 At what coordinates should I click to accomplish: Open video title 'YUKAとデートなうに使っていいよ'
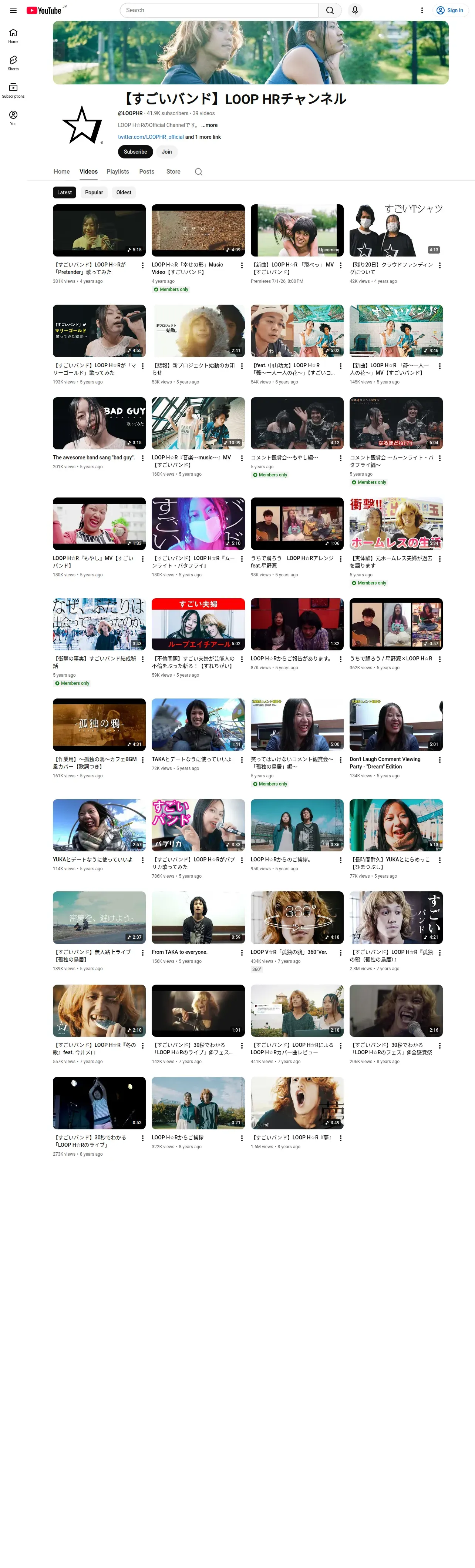[x=92, y=860]
